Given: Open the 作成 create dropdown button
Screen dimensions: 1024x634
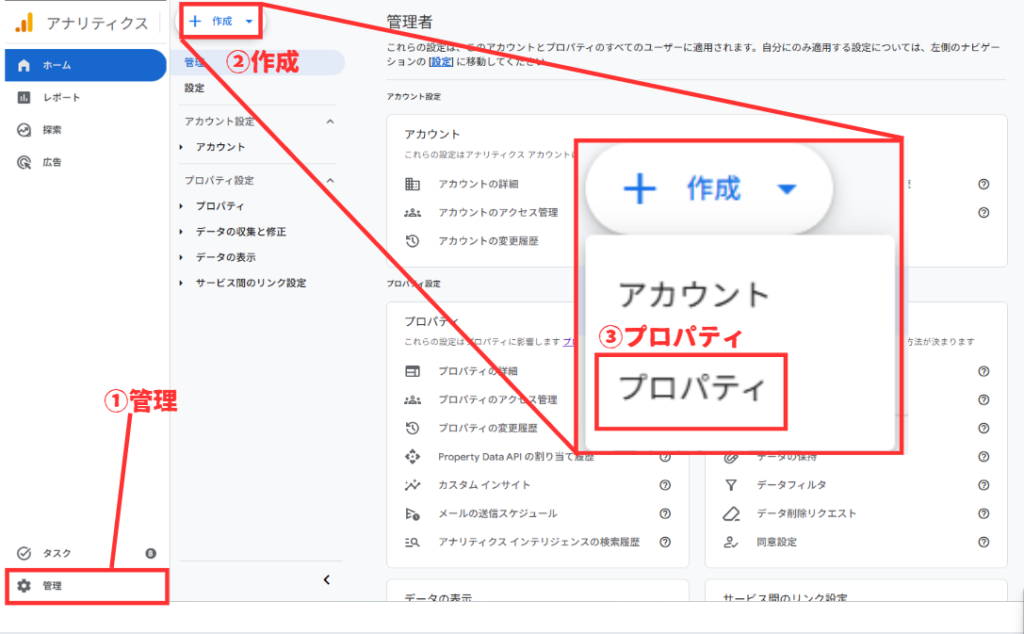Looking at the screenshot, I should point(220,22).
